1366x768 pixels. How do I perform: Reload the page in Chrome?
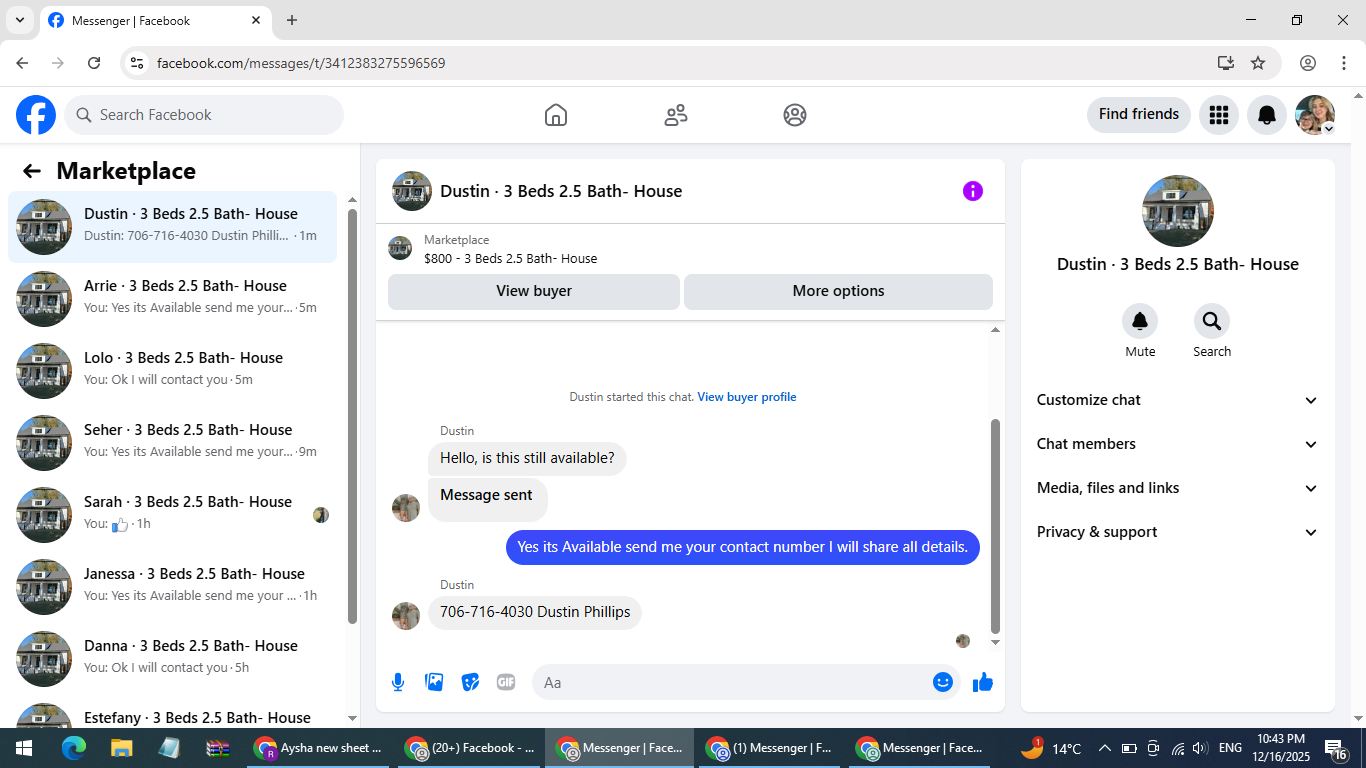(94, 63)
